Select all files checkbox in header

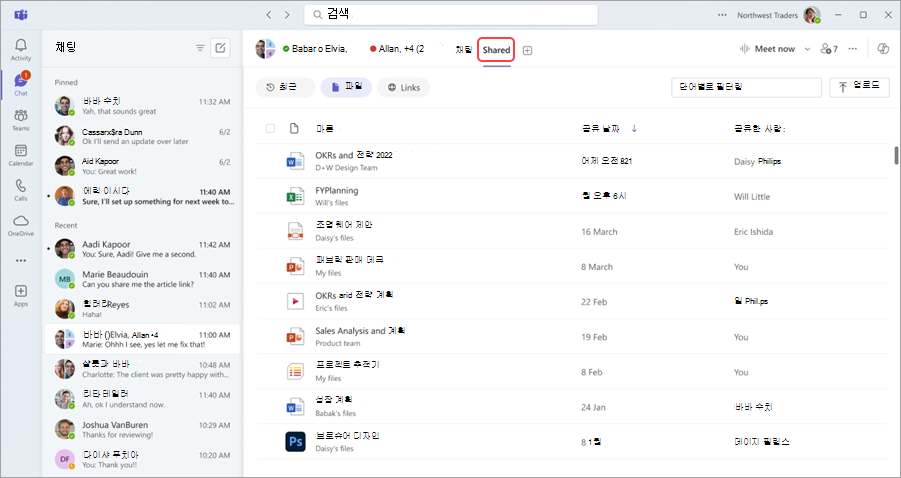point(270,129)
